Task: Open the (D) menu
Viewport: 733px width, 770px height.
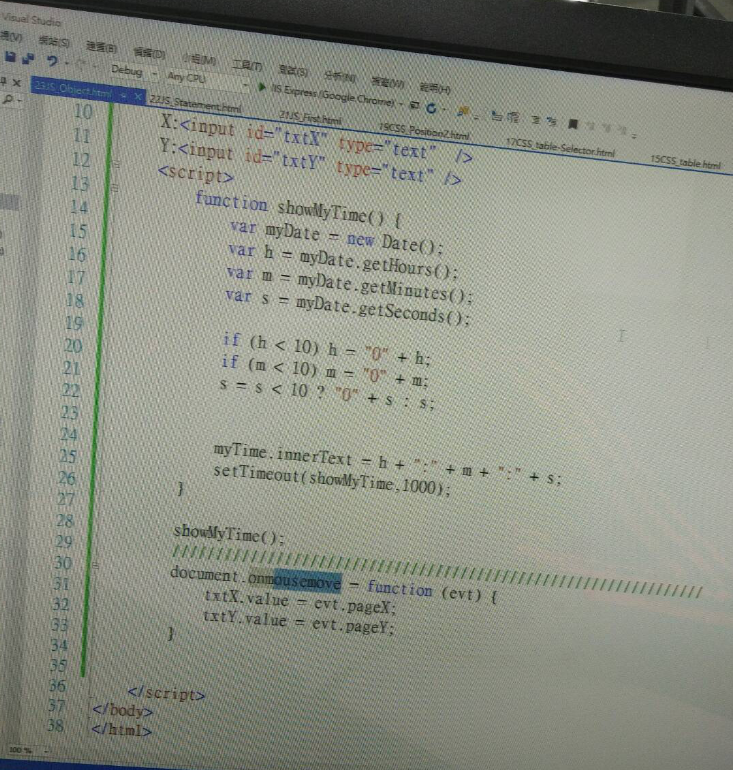Action: pyautogui.click(x=149, y=53)
